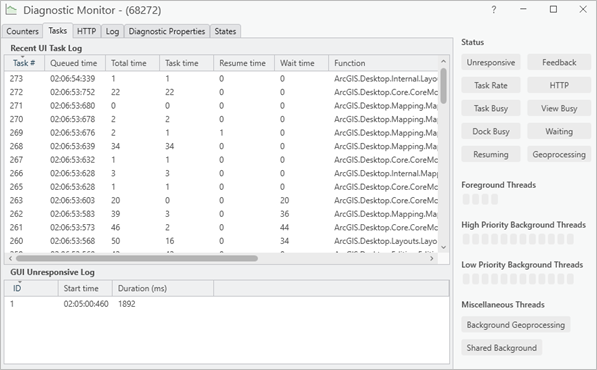
Task: Click the Task Rate status indicator
Action: tap(491, 85)
